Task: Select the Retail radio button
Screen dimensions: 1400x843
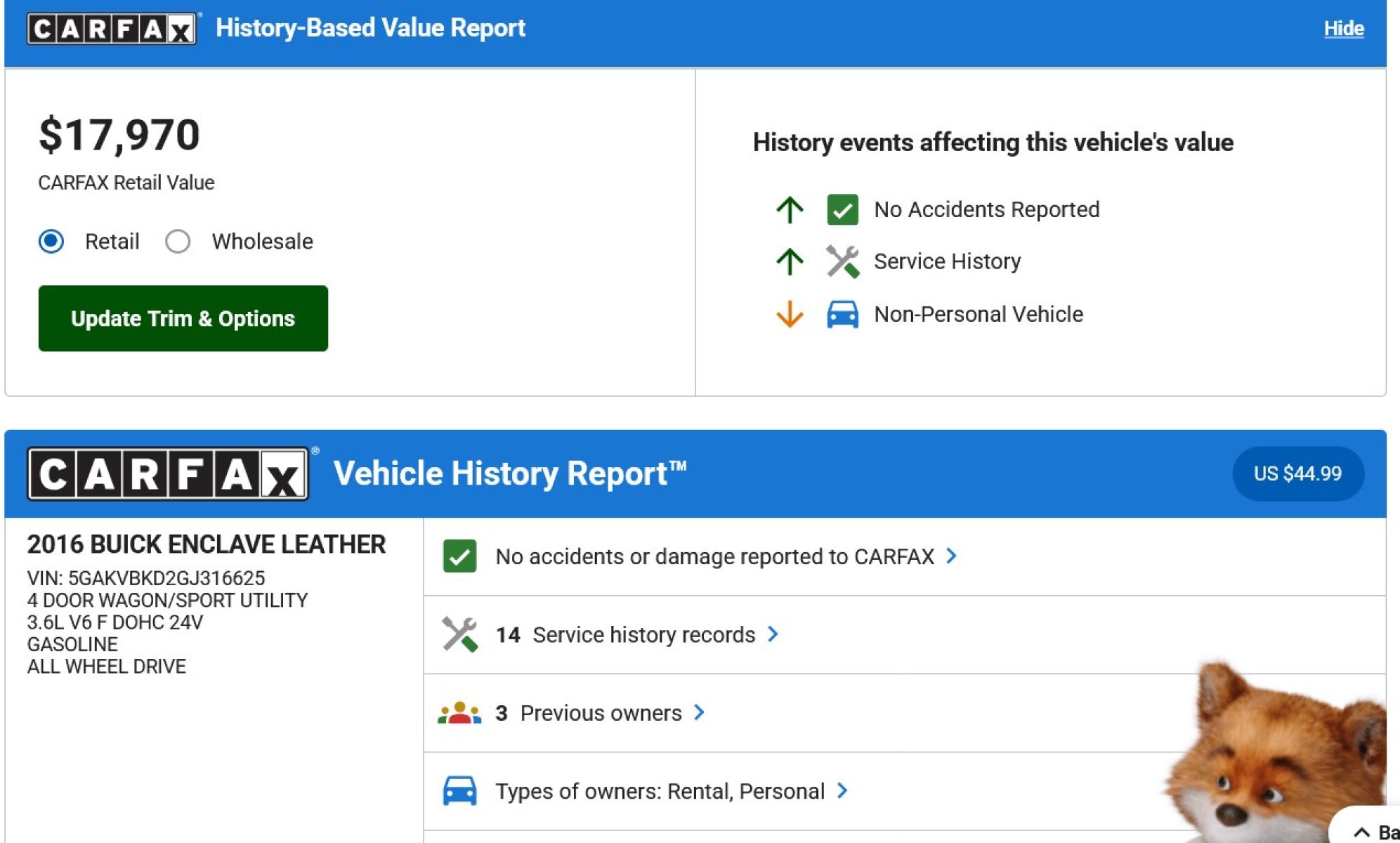Action: (x=51, y=242)
